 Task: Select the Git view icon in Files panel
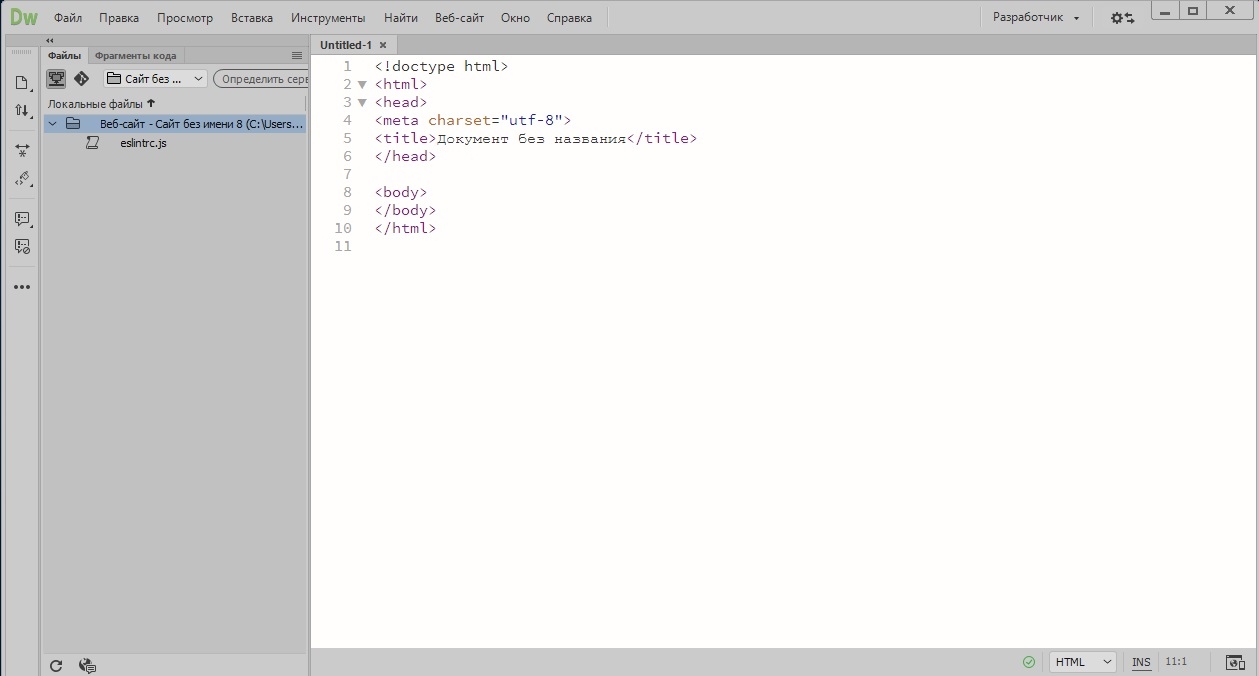point(82,78)
